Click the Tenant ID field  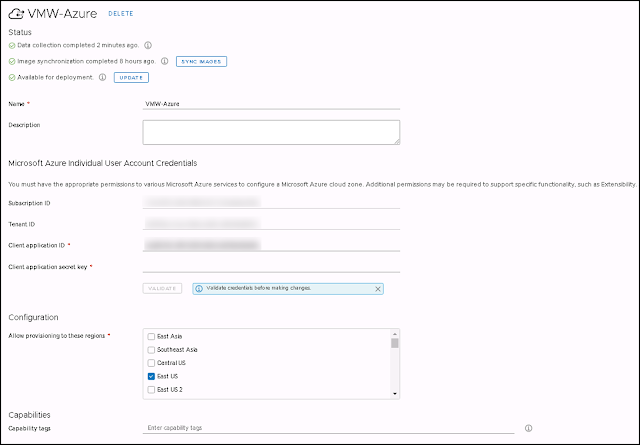[271, 223]
